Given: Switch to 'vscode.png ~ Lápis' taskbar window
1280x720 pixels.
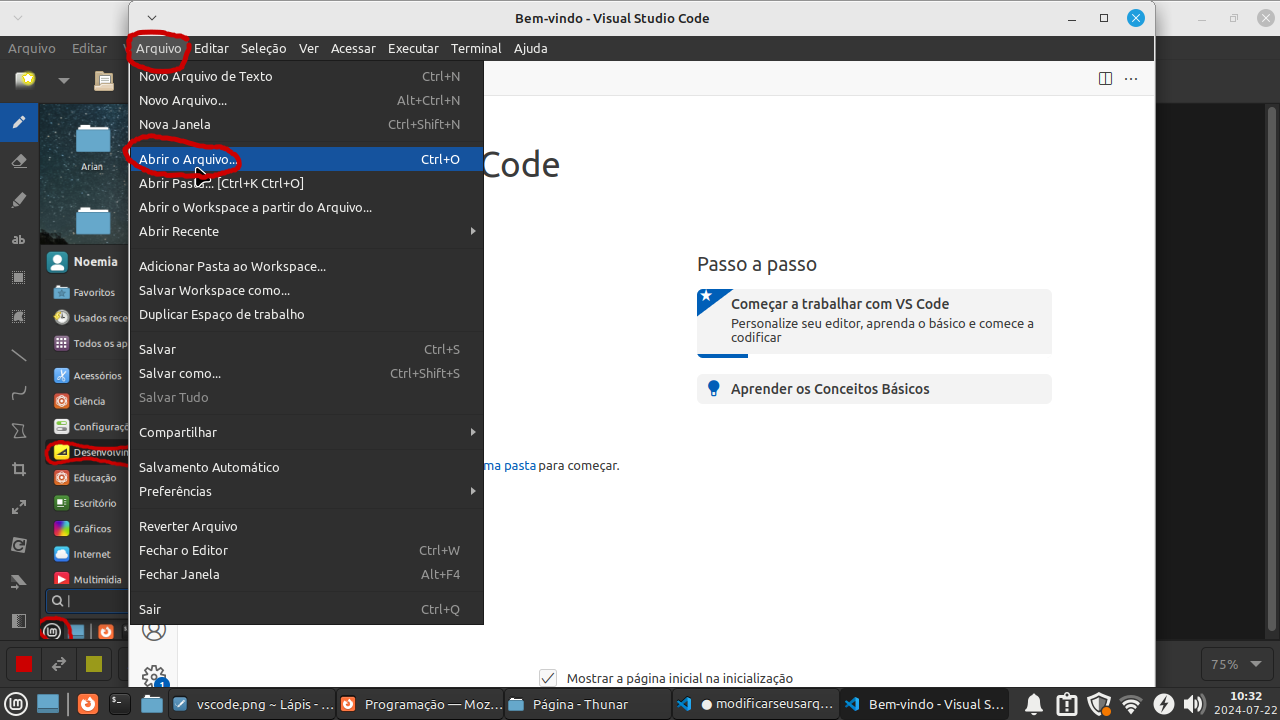Looking at the screenshot, I should pyautogui.click(x=253, y=704).
